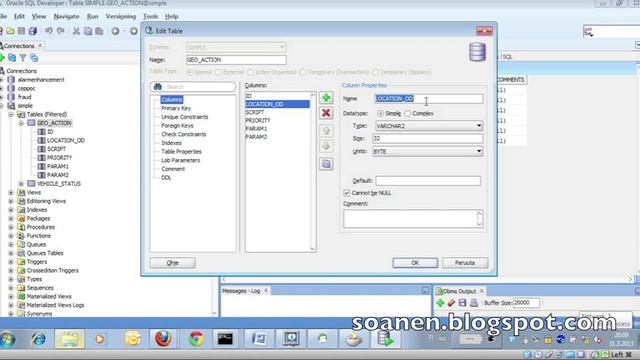Collapse the GEO_ACTION table node
Viewport: 640px width, 360px height.
pos(21,123)
